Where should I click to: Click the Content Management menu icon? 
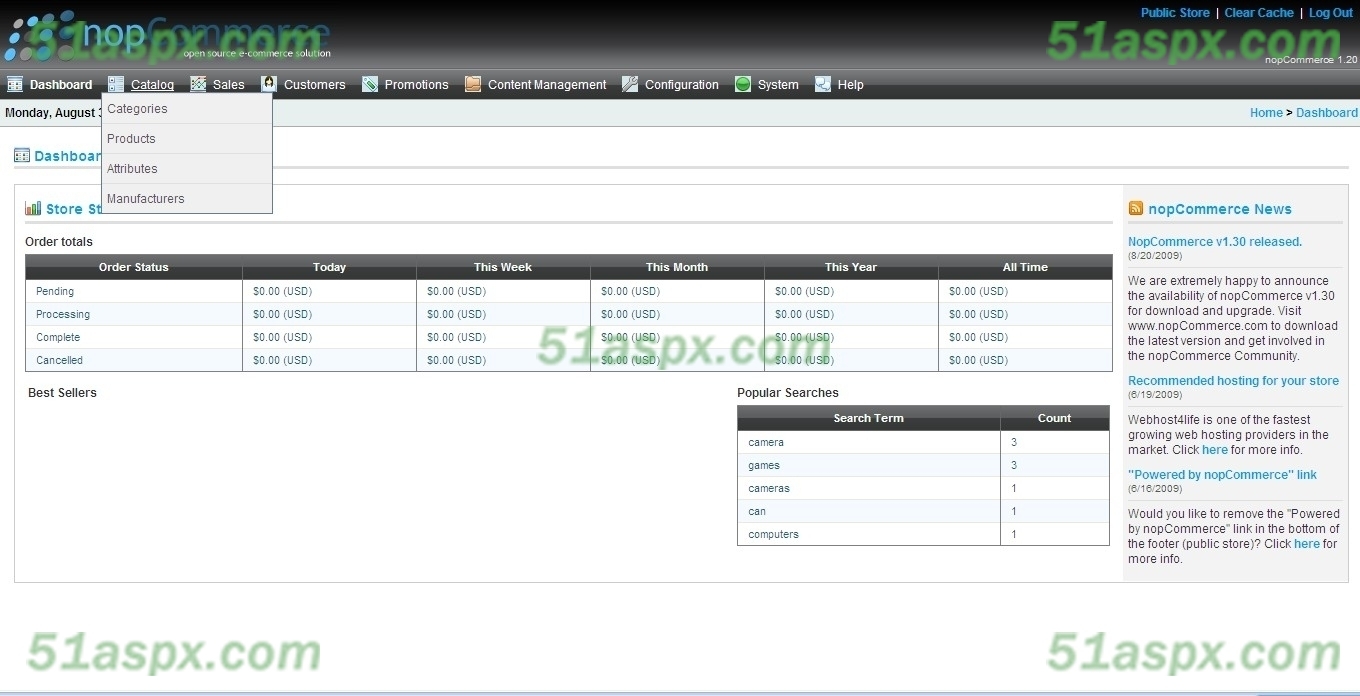pyautogui.click(x=473, y=85)
